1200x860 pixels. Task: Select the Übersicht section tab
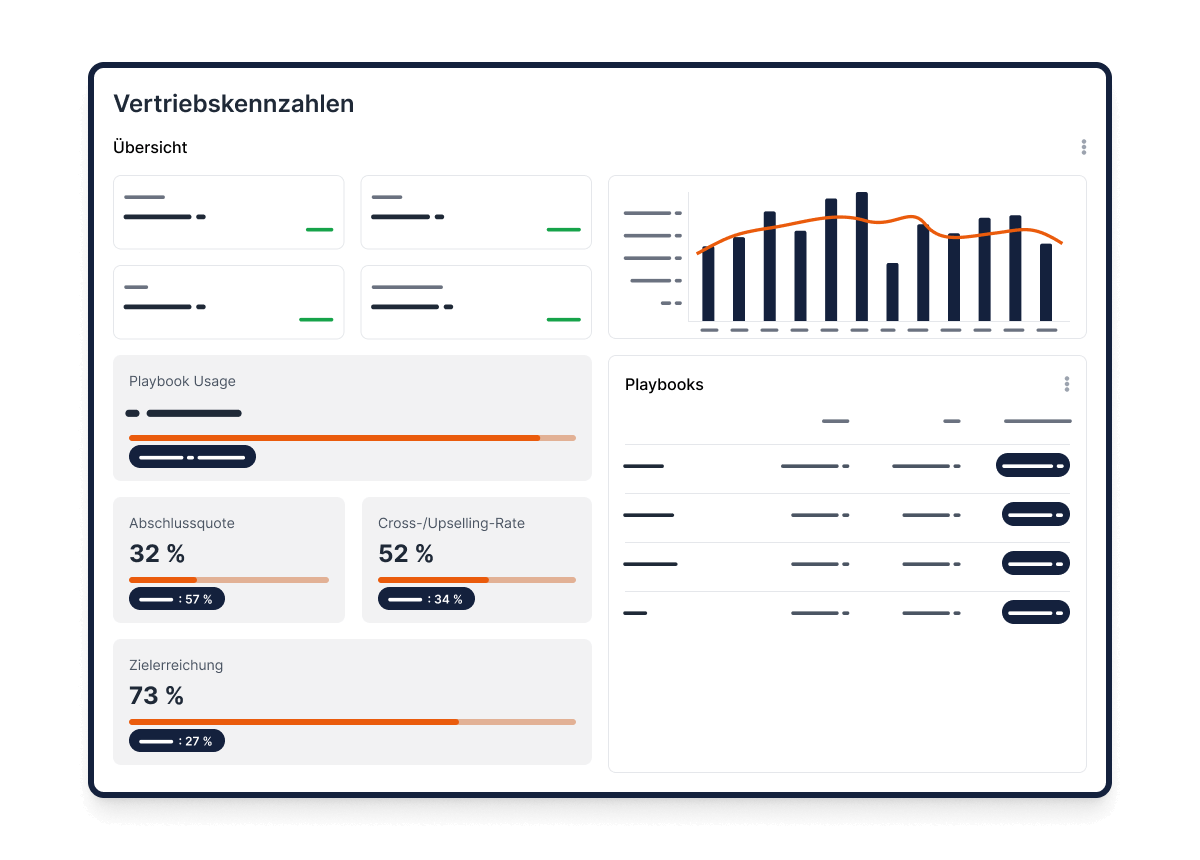pyautogui.click(x=150, y=147)
